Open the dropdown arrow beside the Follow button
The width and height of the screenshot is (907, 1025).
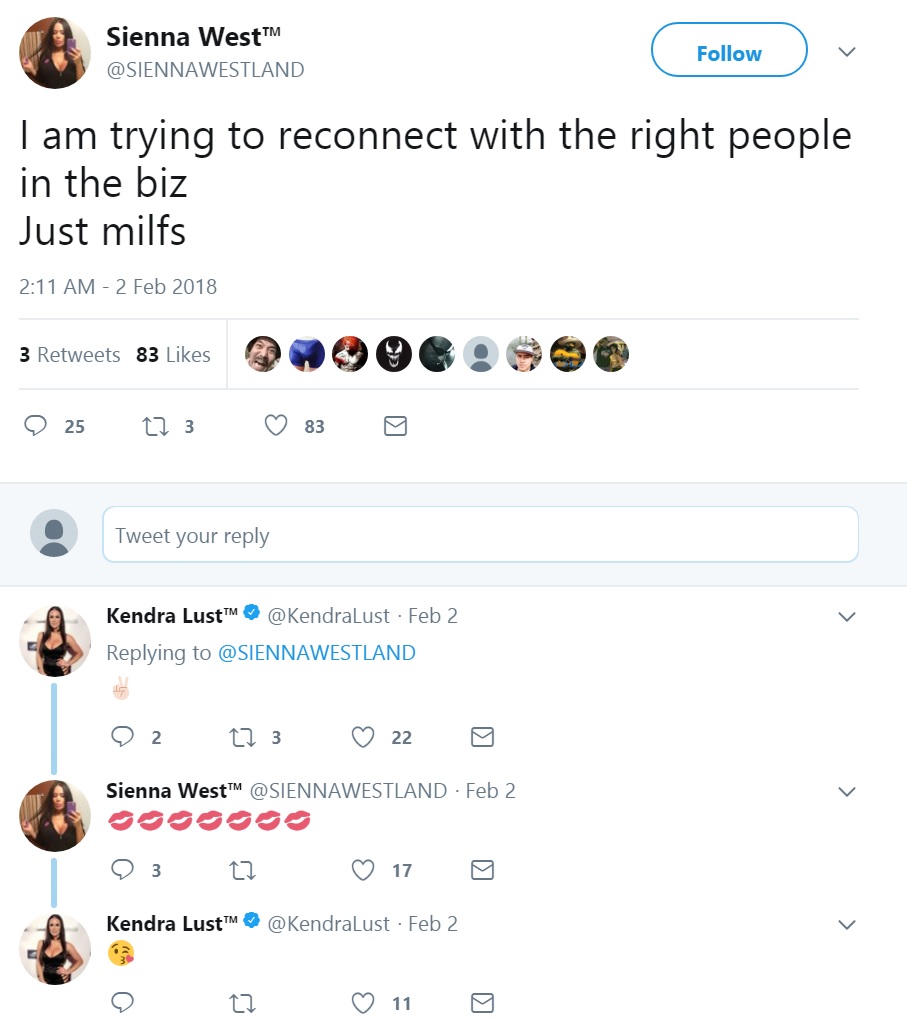pyautogui.click(x=846, y=52)
